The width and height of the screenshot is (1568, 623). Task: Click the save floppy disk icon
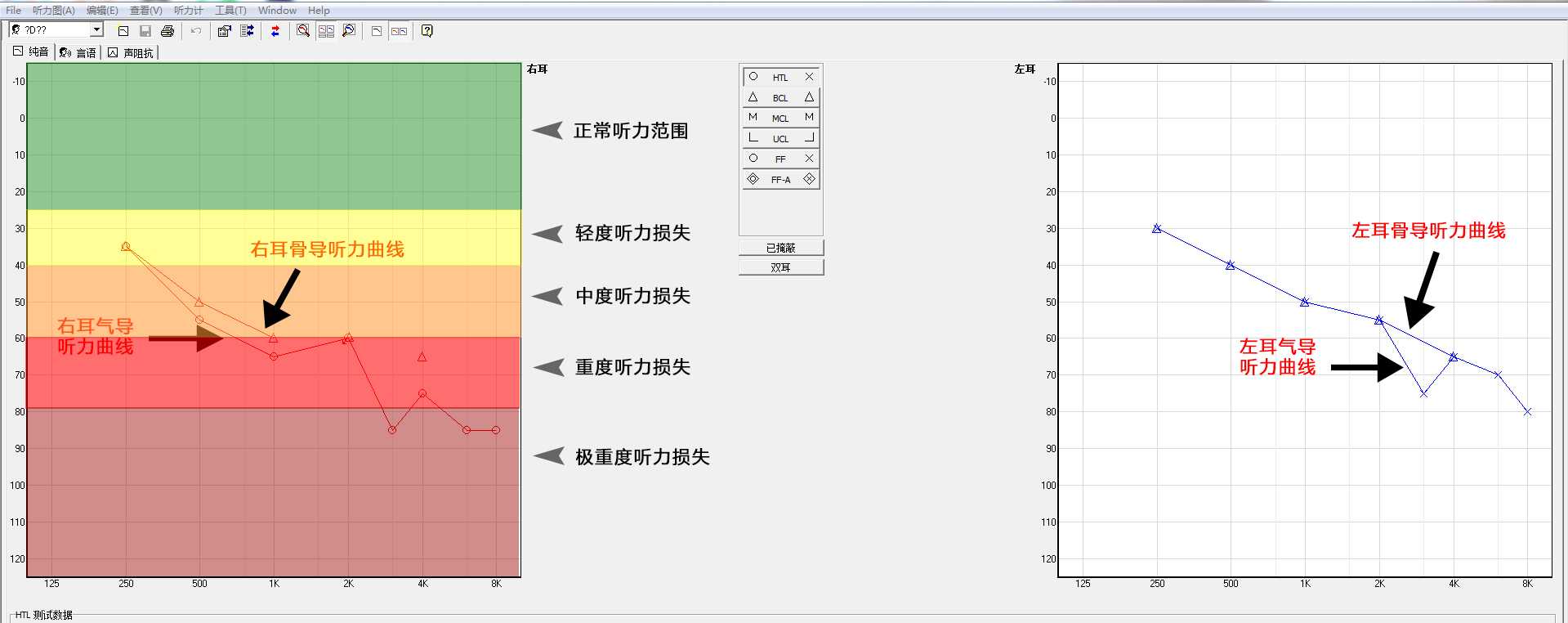click(x=145, y=31)
